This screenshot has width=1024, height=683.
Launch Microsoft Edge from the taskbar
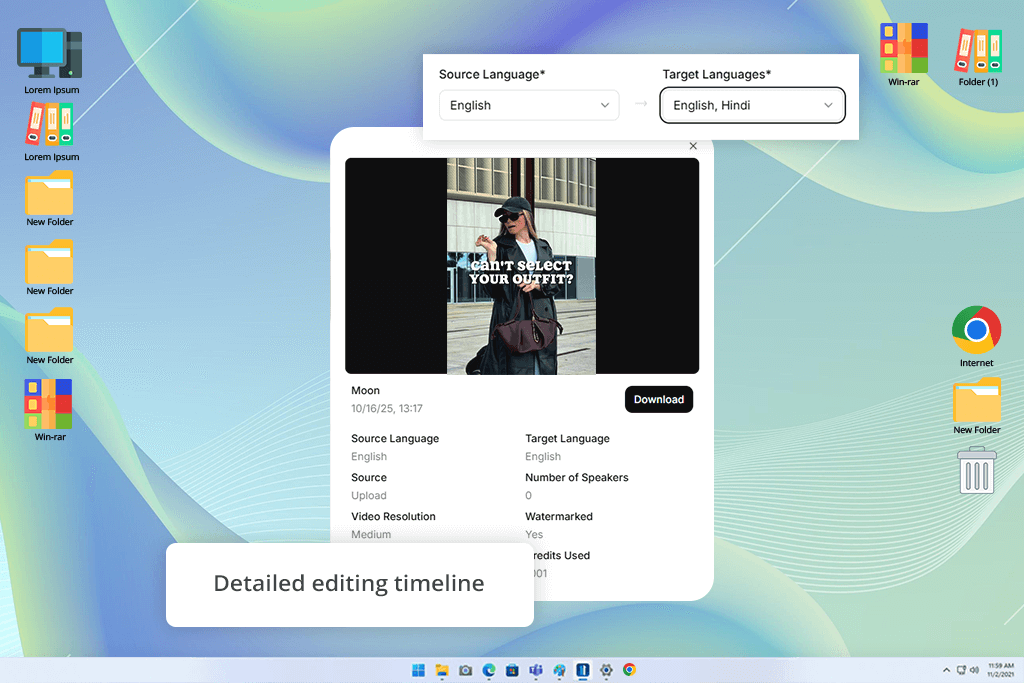(x=488, y=670)
